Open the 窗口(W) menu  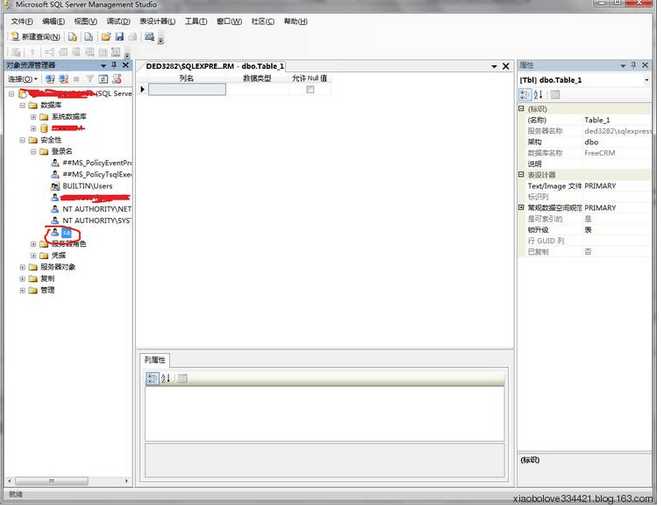click(229, 21)
